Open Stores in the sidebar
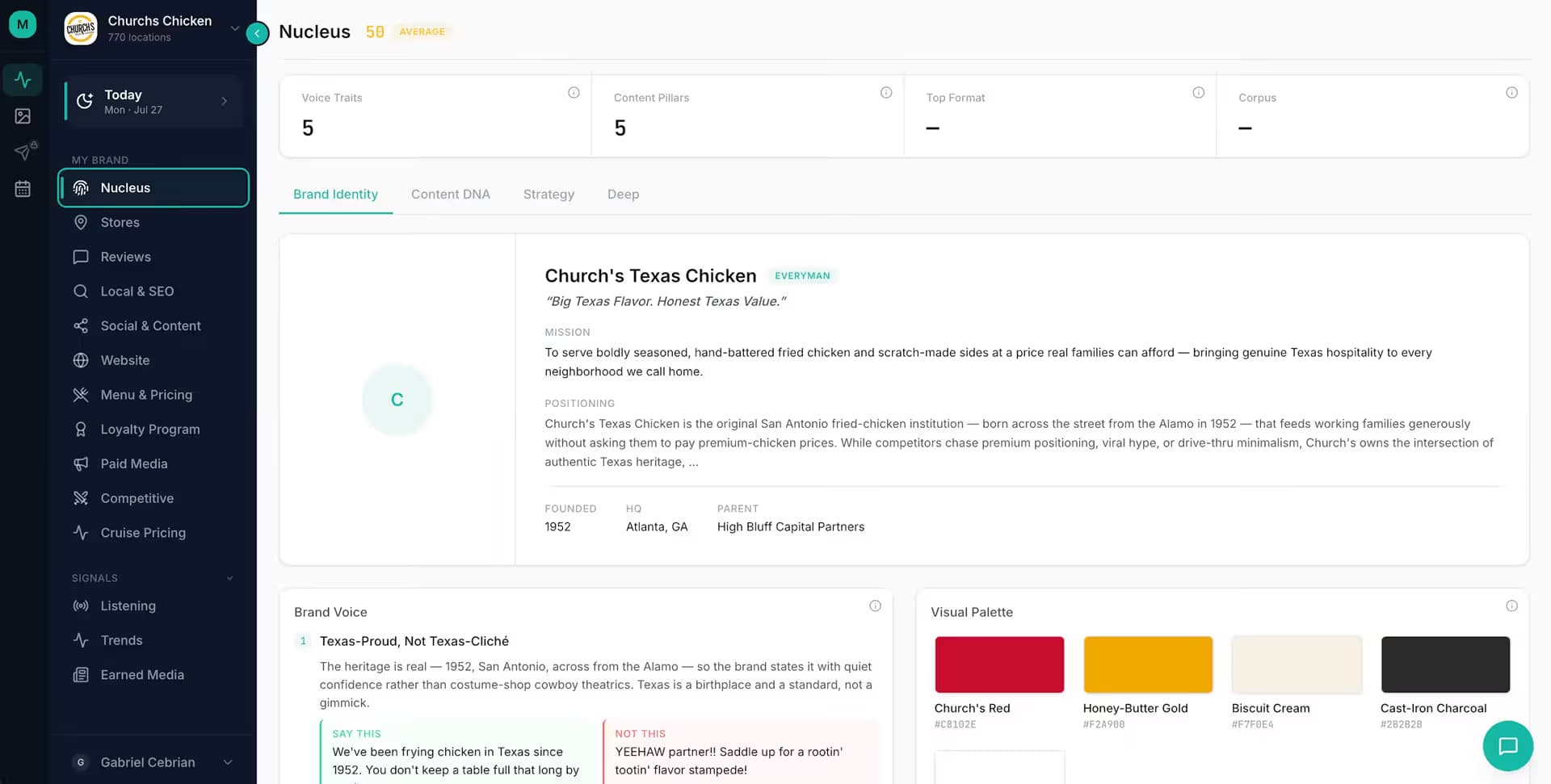 click(x=153, y=222)
